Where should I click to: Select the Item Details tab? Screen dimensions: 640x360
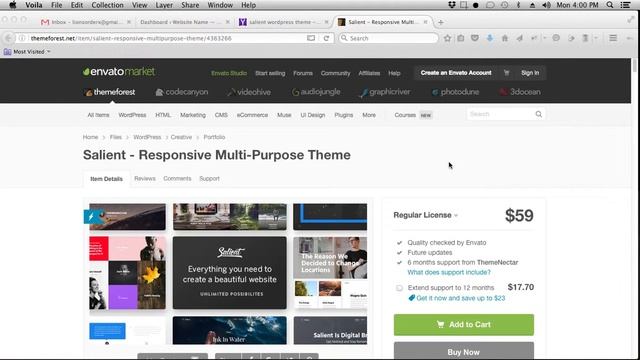point(107,179)
